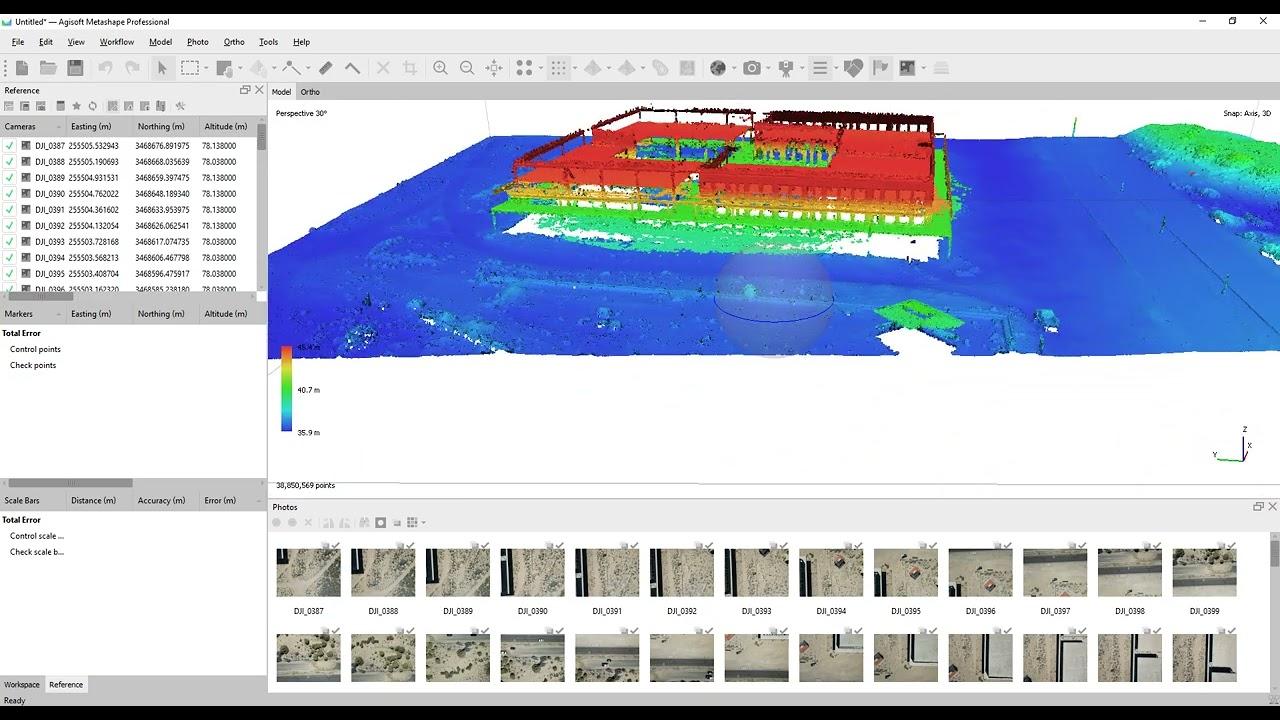Uncheck the DJI_0388 camera checkbox
The width and height of the screenshot is (1280, 720).
[x=9, y=162]
